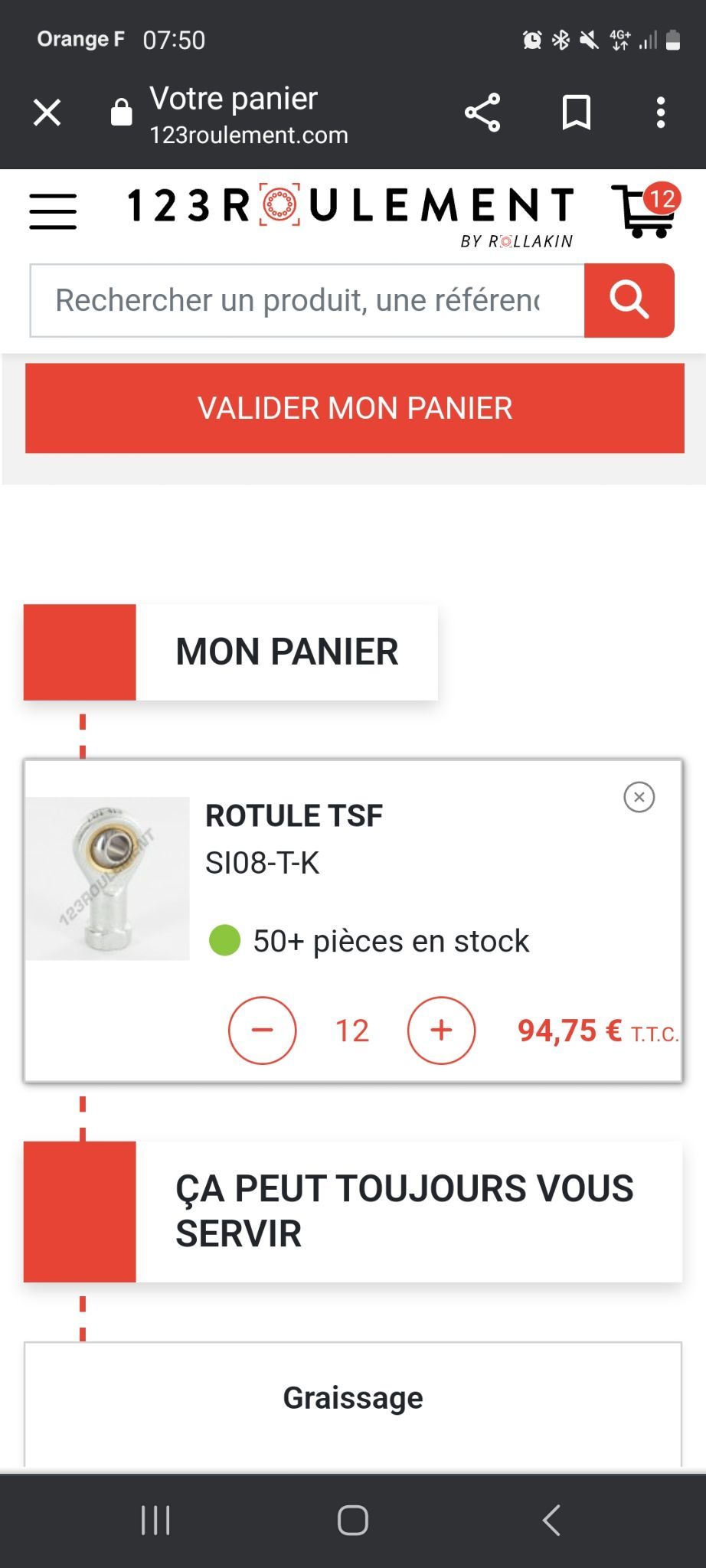Click the red search magnifier button
Viewport: 706px width, 1568px height.
click(x=629, y=300)
